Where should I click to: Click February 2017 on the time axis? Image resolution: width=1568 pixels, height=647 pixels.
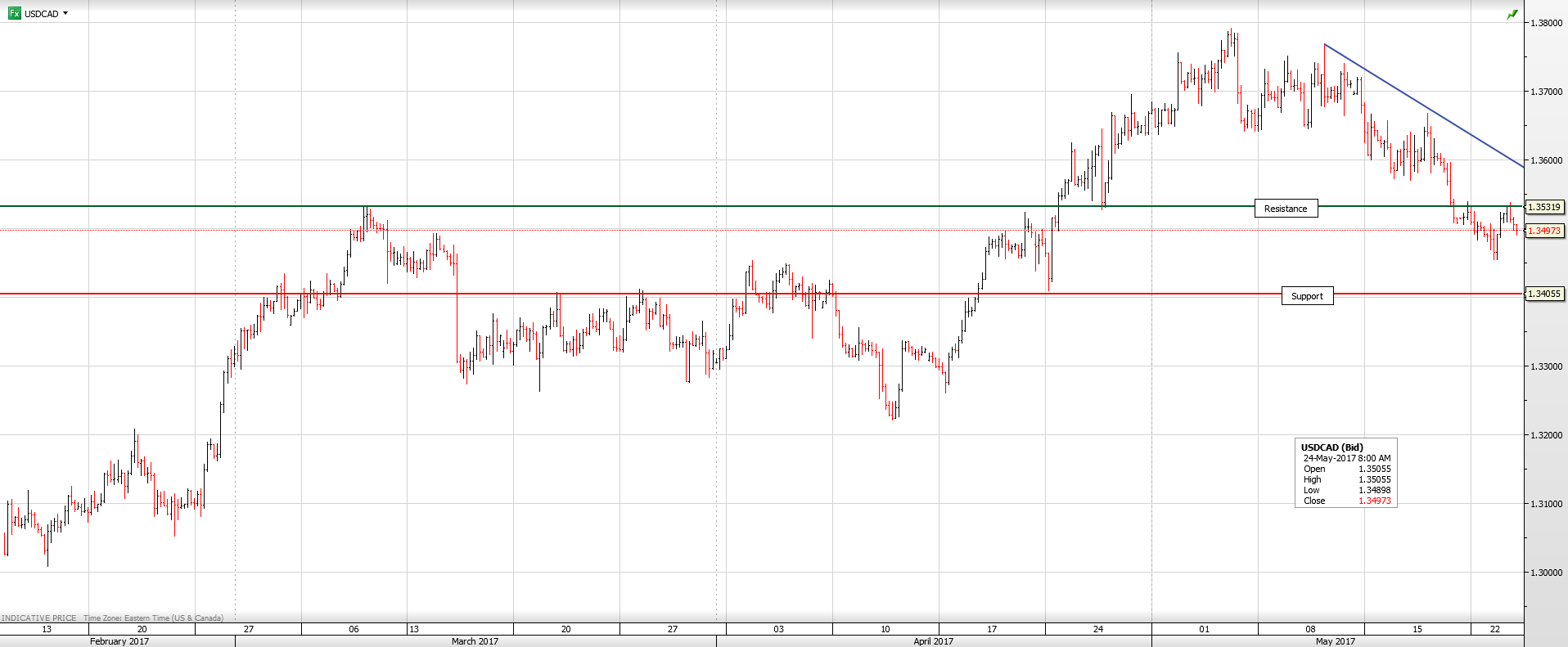(x=119, y=641)
